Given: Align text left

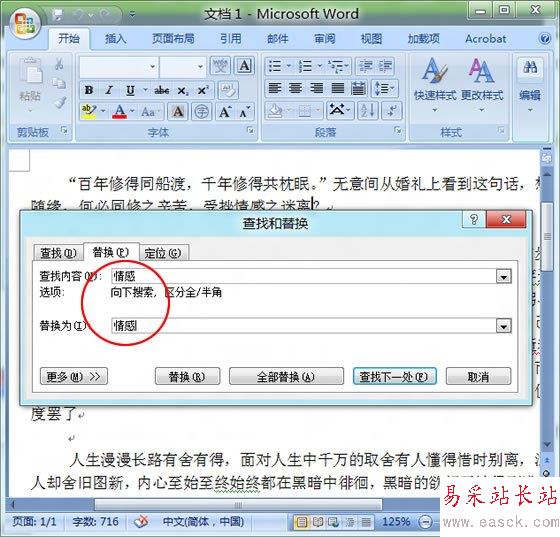Looking at the screenshot, I should [274, 88].
